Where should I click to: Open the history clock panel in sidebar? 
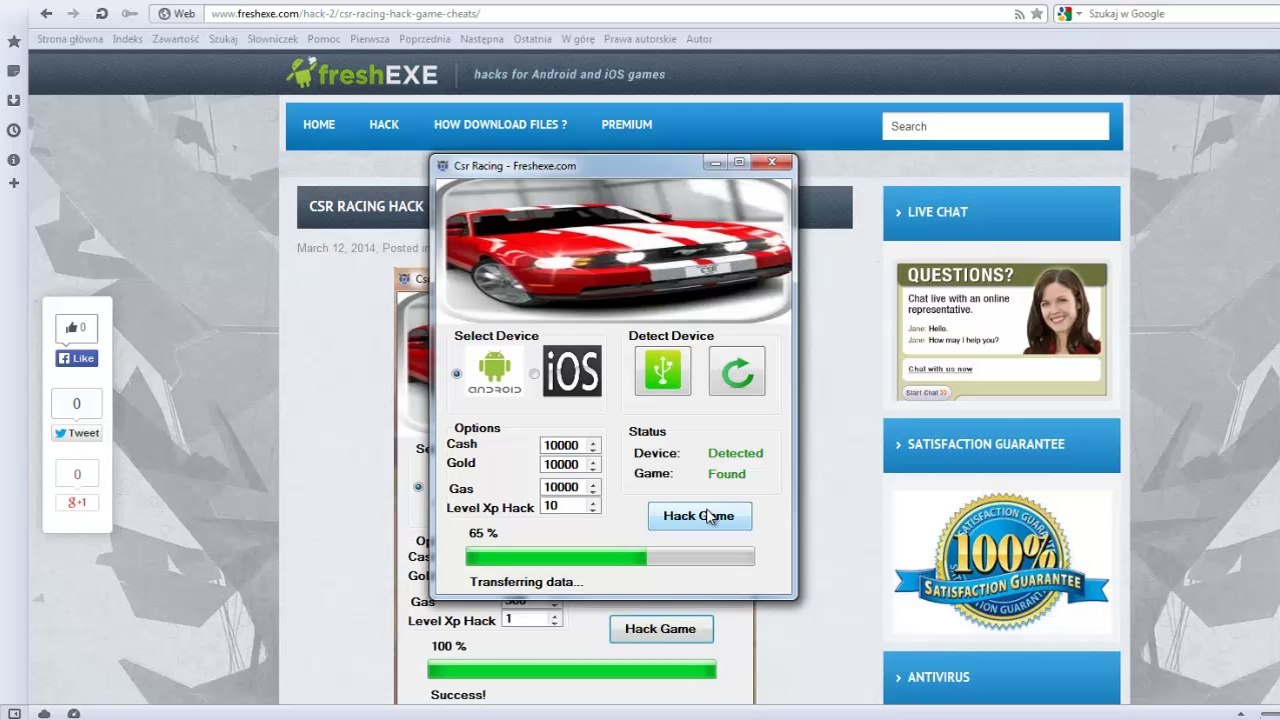tap(14, 130)
